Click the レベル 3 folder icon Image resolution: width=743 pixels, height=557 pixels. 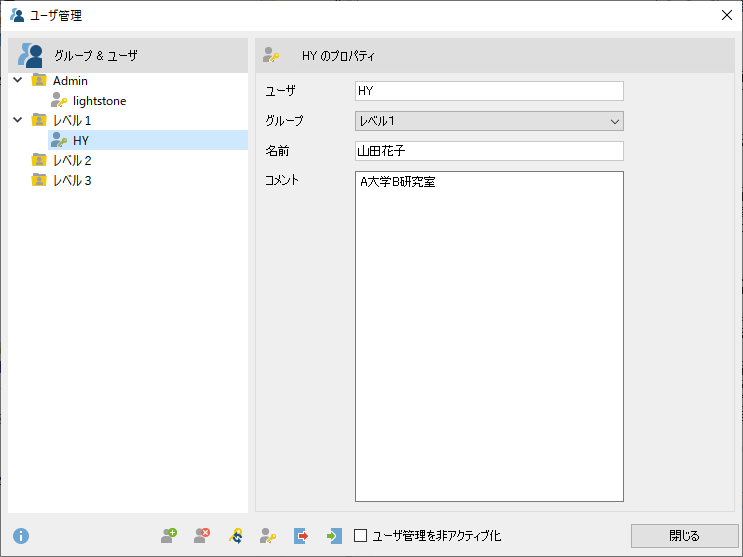click(39, 180)
